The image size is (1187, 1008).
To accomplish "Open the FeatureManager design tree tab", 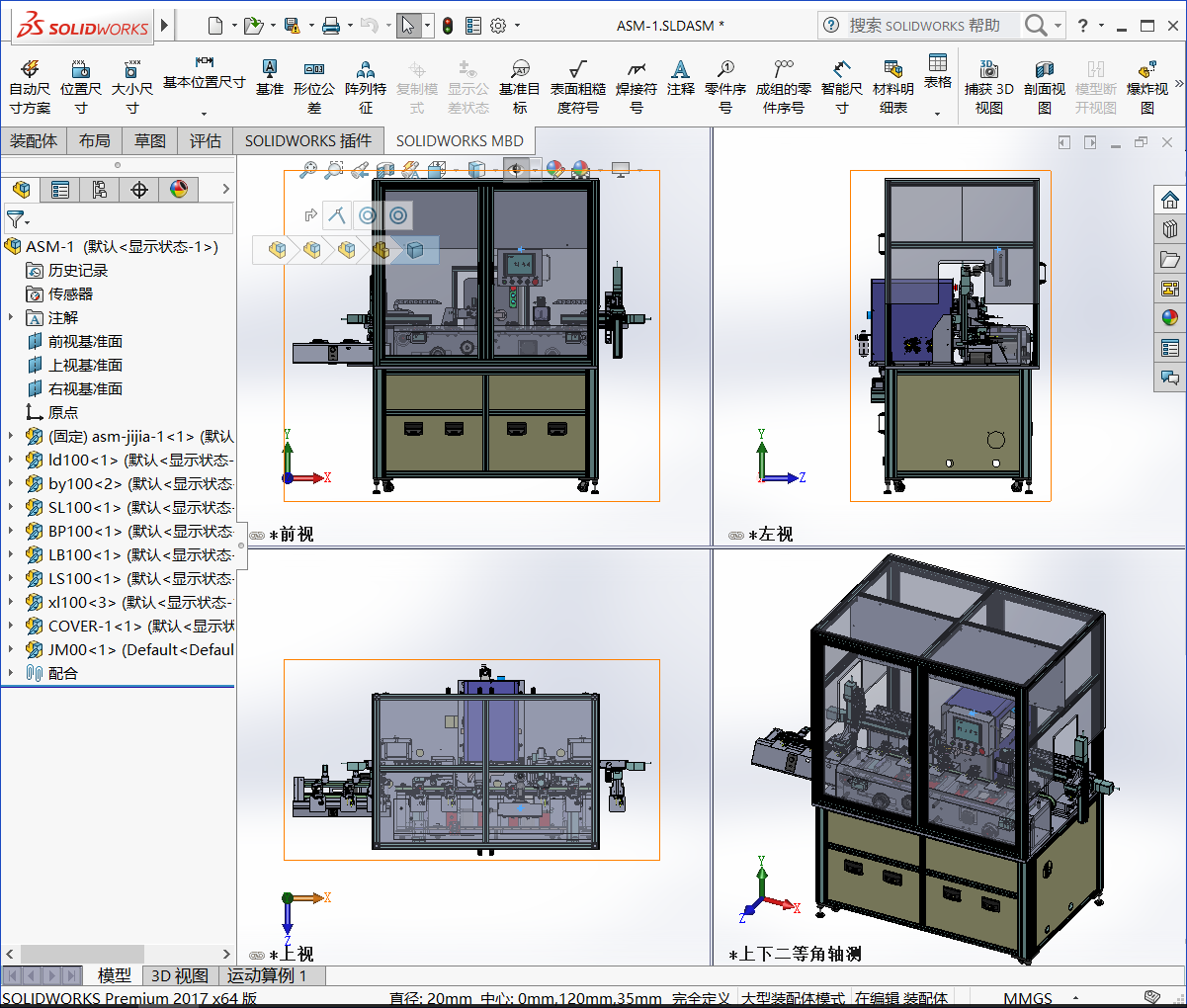I will coord(22,189).
